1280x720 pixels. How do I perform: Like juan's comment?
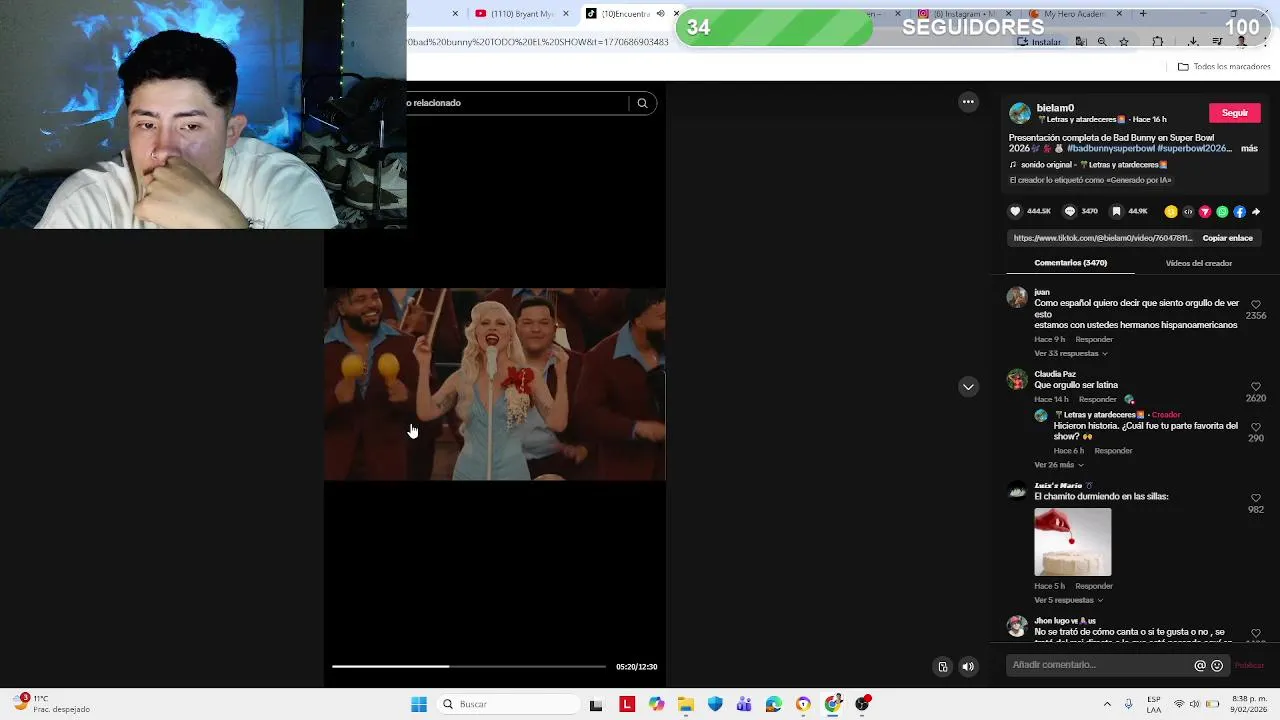pos(1256,304)
